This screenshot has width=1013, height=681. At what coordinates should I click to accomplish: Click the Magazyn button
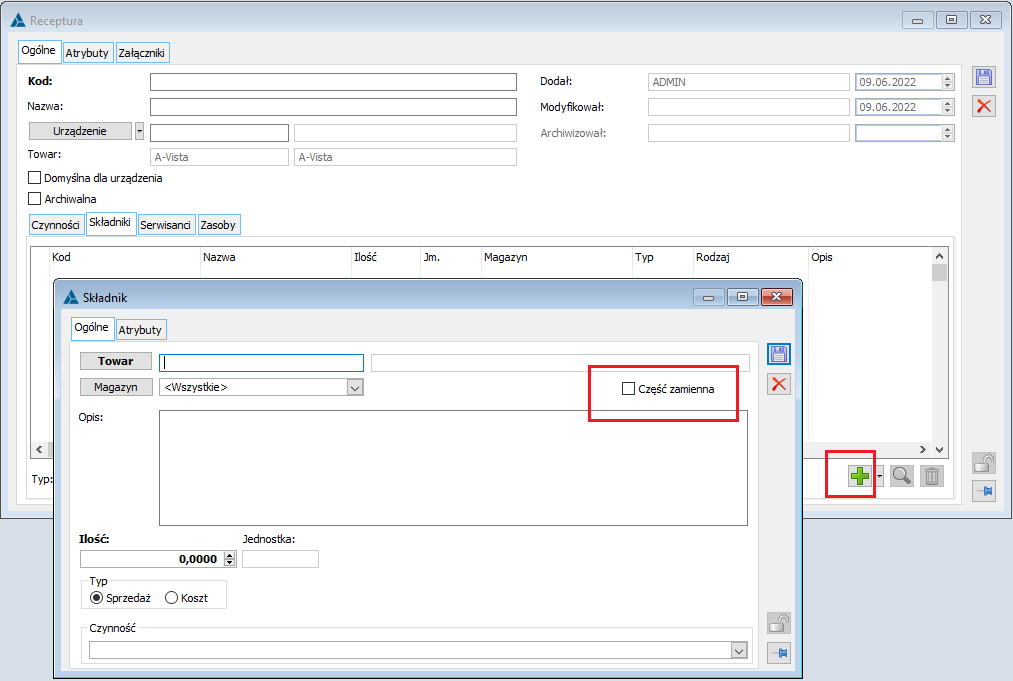coord(116,387)
